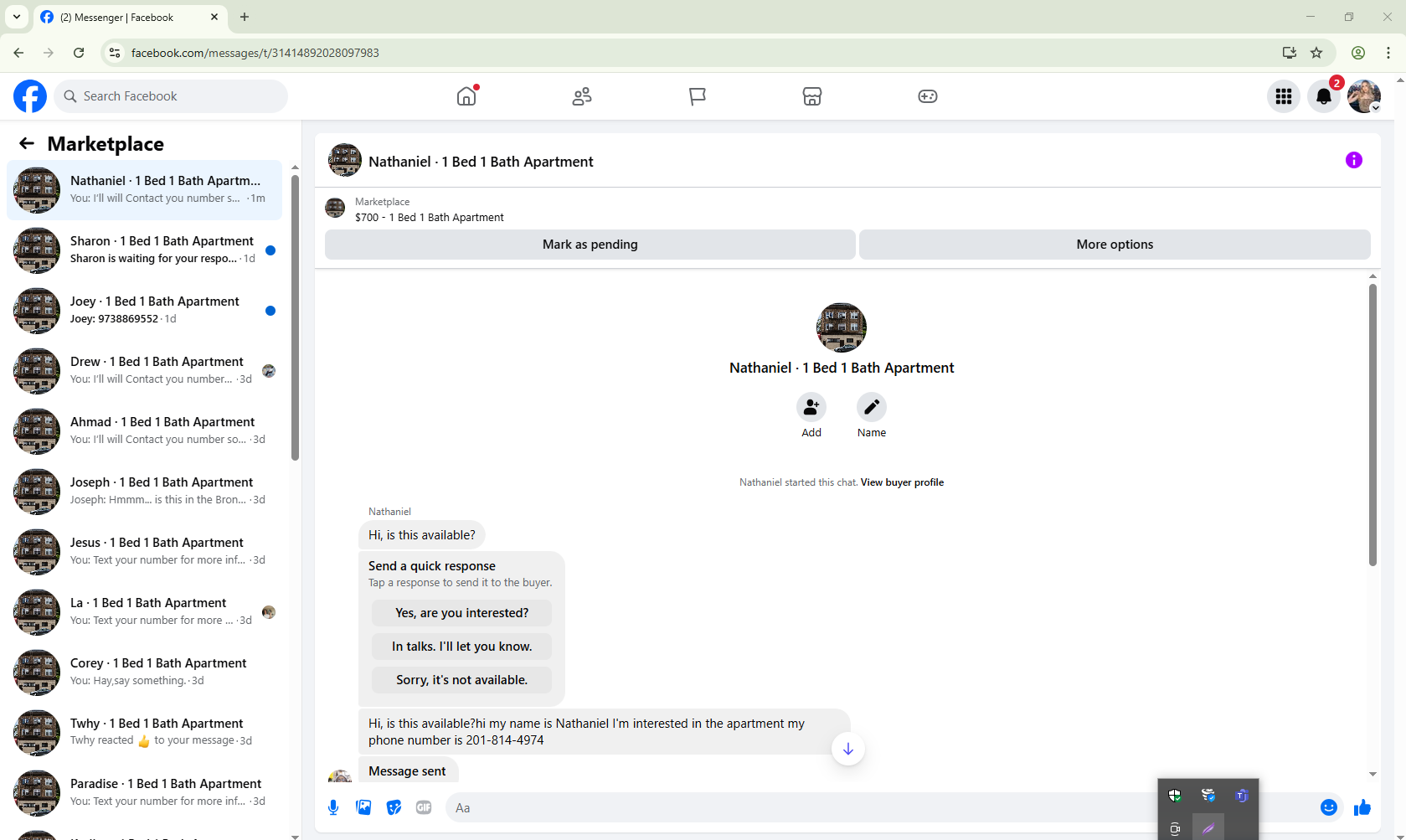1406x840 pixels.
Task: Open Chrome three-dot menu
Action: click(1388, 53)
